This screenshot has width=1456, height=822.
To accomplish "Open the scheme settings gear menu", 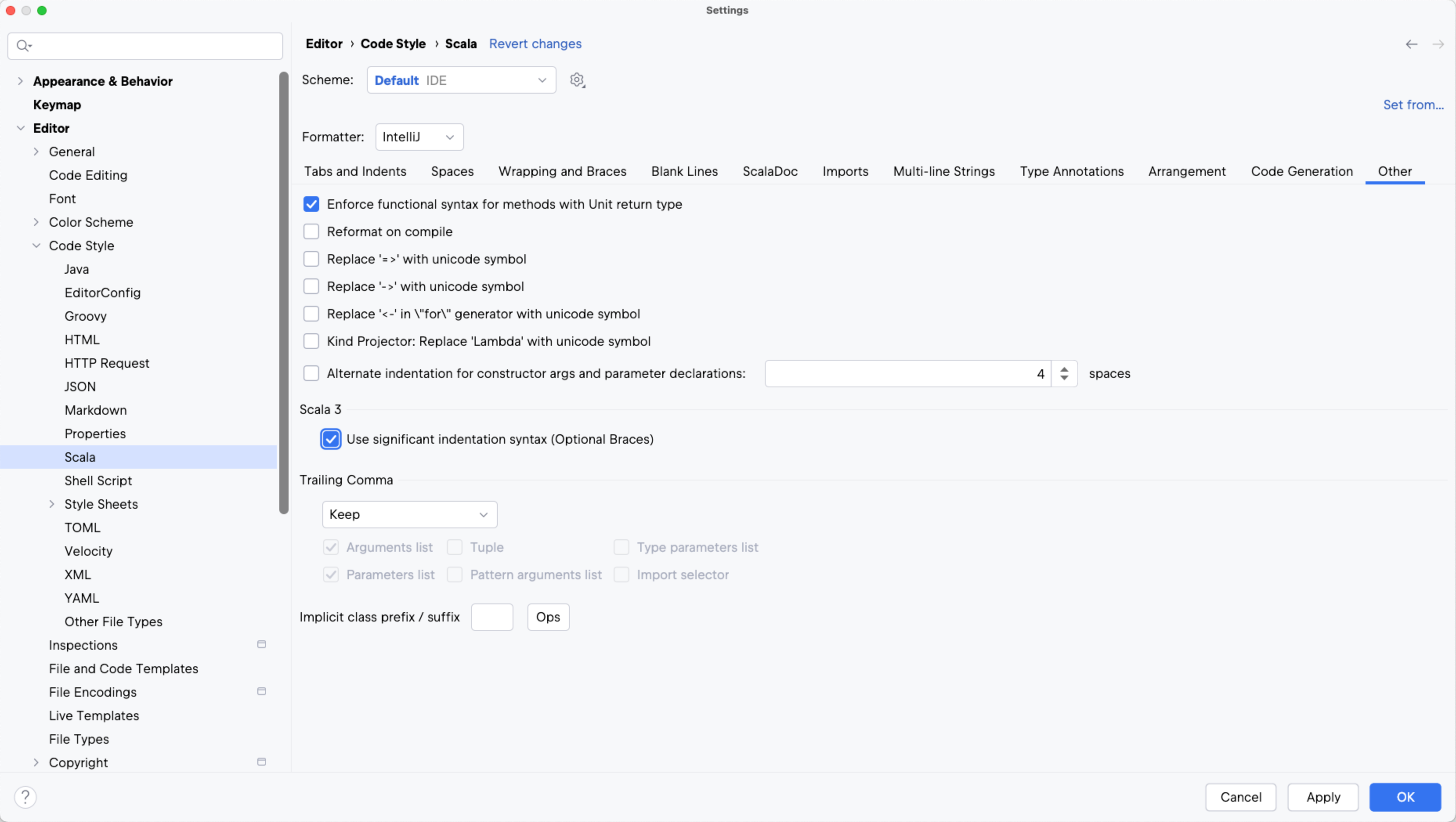I will pyautogui.click(x=577, y=80).
